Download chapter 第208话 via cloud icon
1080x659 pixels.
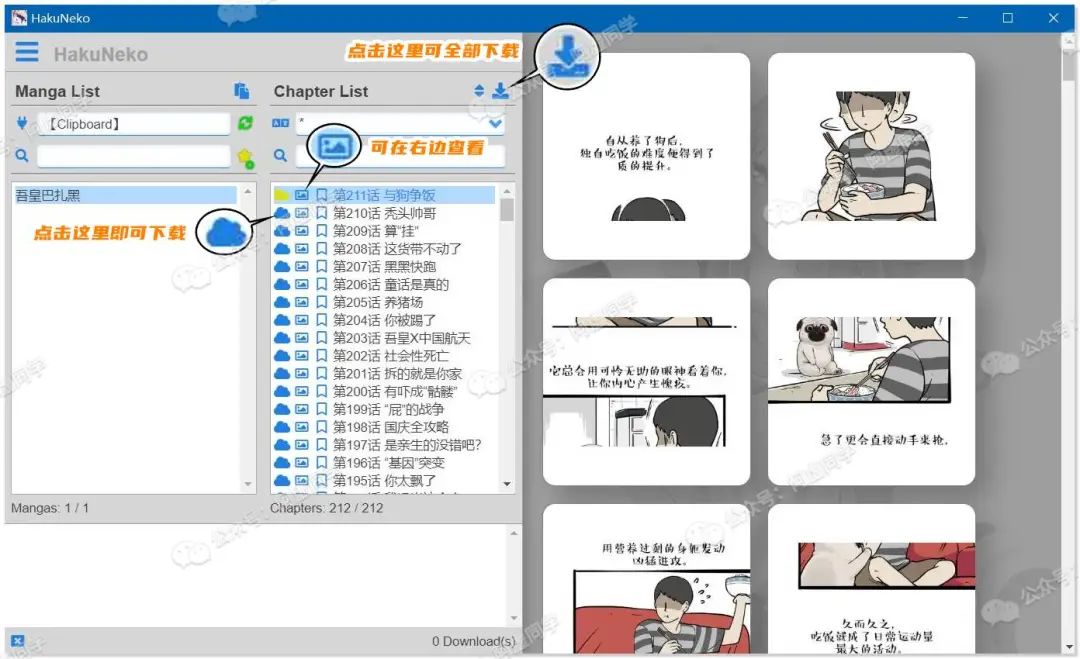tap(282, 249)
